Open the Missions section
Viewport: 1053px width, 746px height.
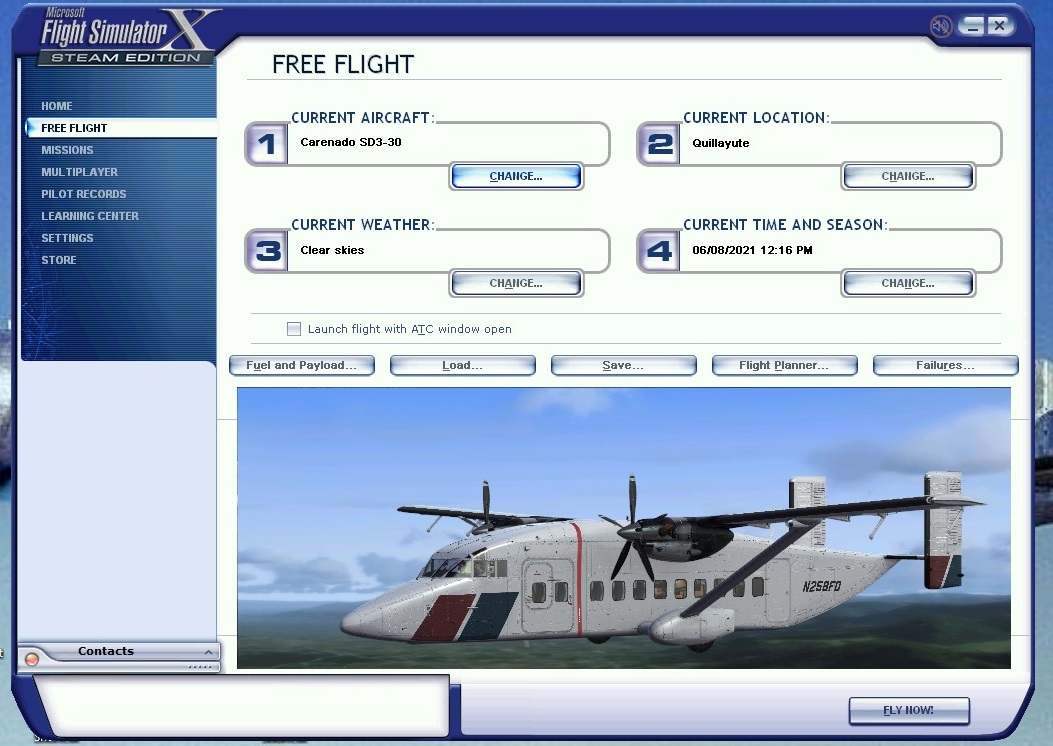[x=67, y=150]
